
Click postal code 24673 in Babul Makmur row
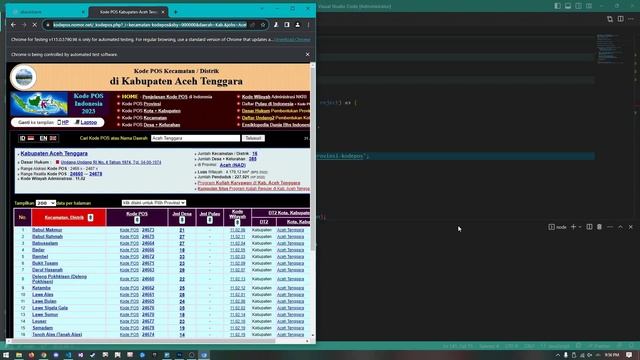point(148,230)
